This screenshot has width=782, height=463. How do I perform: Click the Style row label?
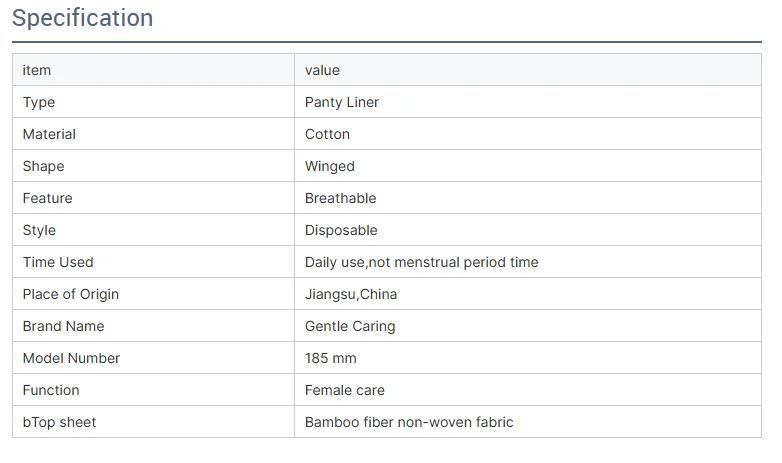39,231
